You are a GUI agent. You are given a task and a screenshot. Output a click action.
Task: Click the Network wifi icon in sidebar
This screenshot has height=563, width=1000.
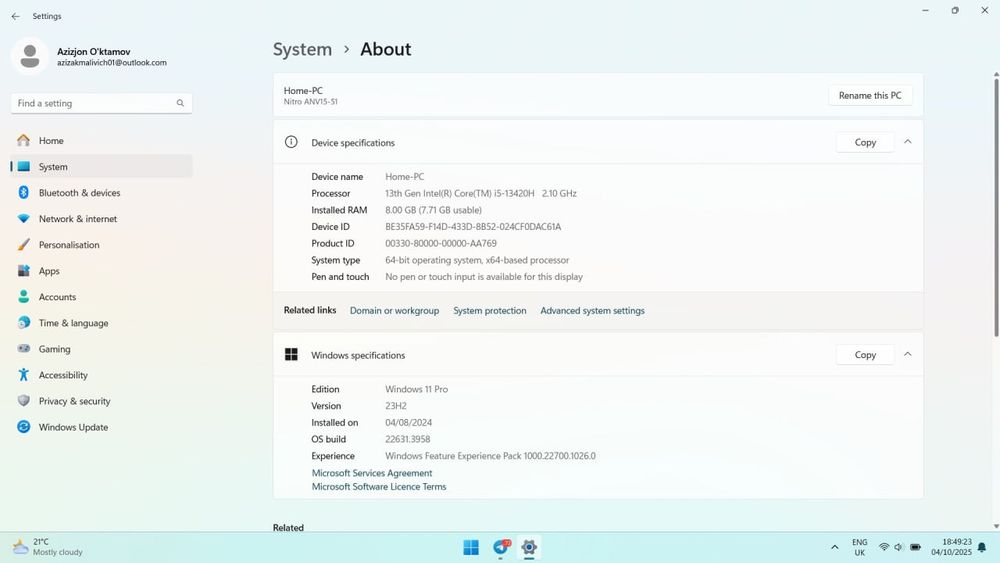(24, 219)
